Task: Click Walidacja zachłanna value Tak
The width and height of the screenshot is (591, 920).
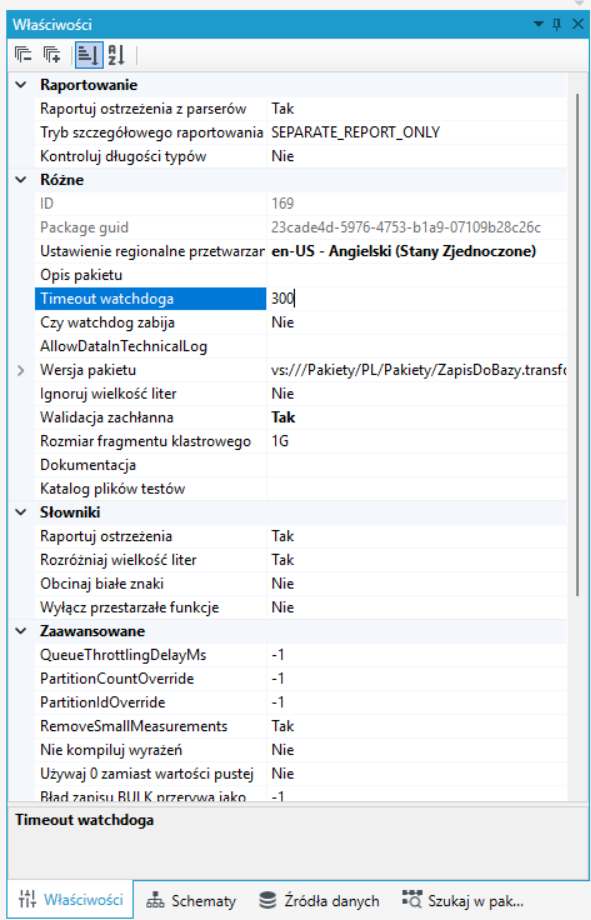Action: point(283,418)
